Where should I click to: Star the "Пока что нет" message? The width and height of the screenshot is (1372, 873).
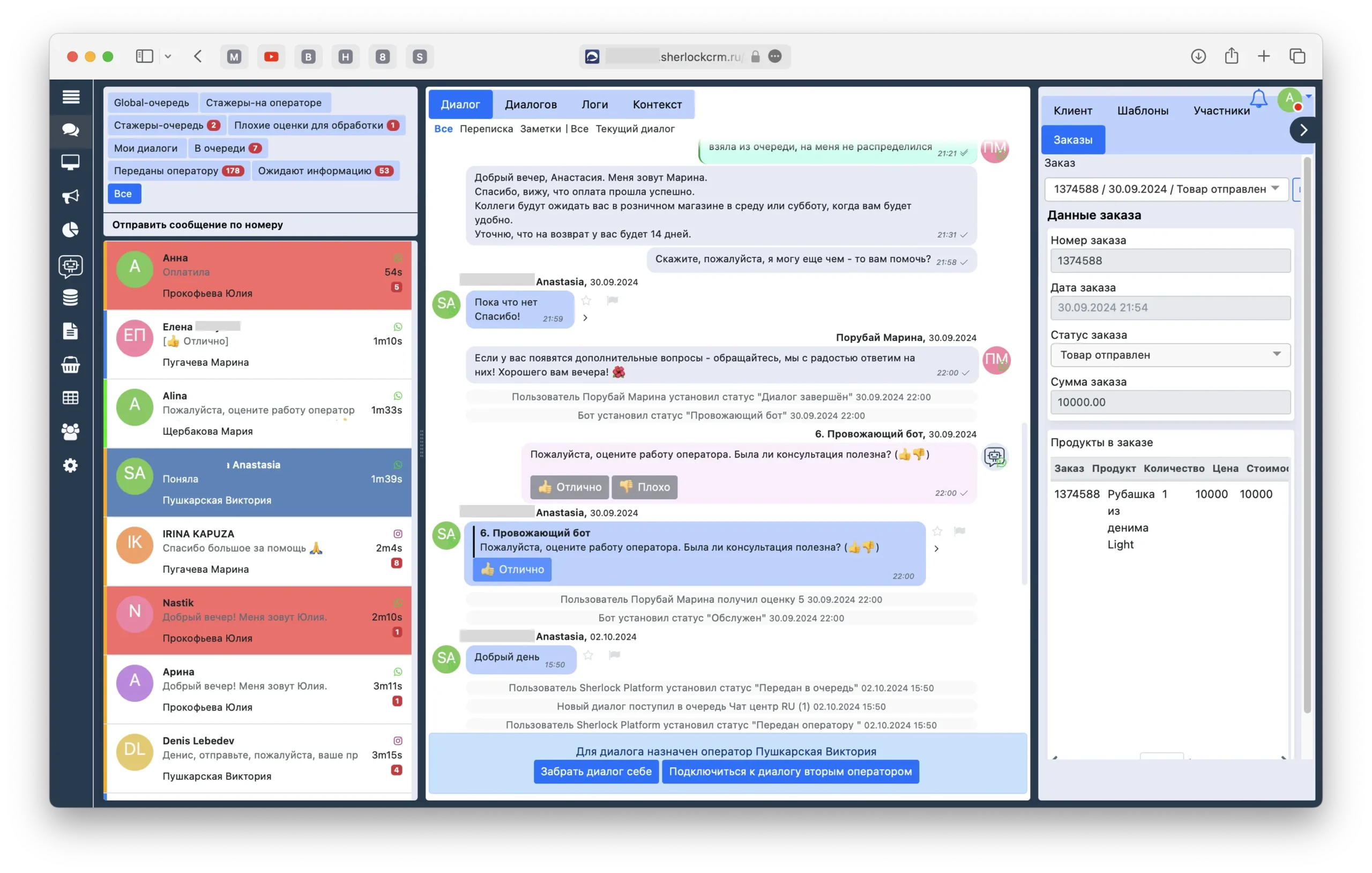click(586, 300)
